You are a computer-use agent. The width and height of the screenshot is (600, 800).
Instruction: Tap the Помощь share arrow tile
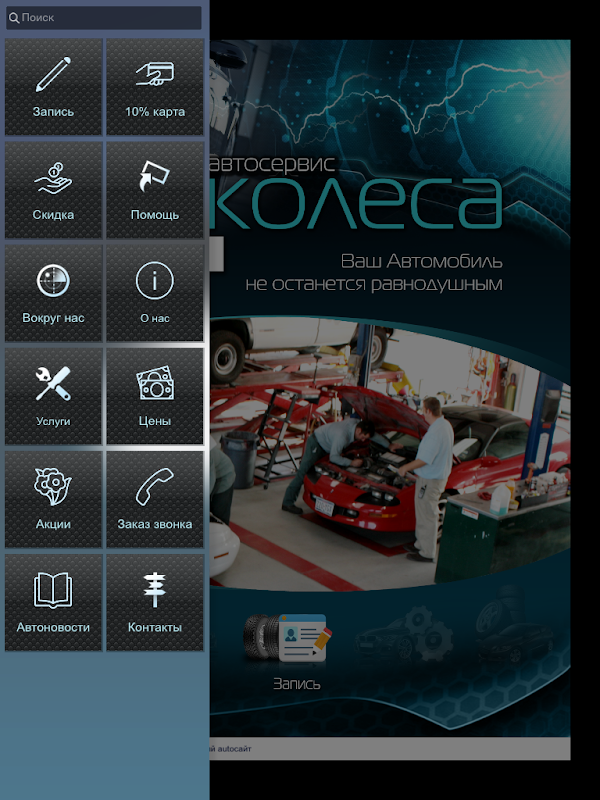(x=155, y=190)
